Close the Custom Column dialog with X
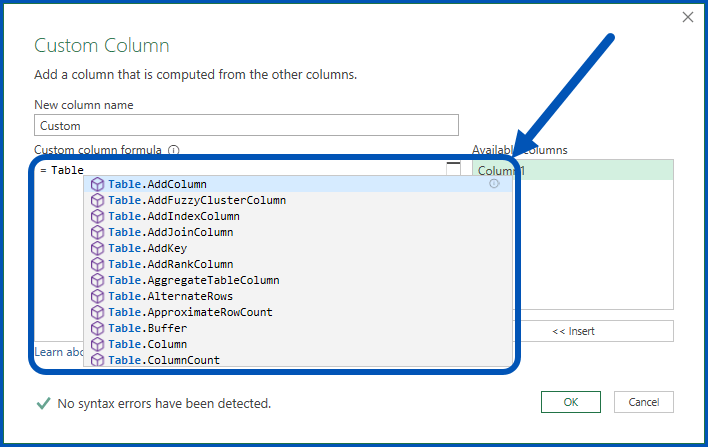708x447 pixels. (x=687, y=17)
